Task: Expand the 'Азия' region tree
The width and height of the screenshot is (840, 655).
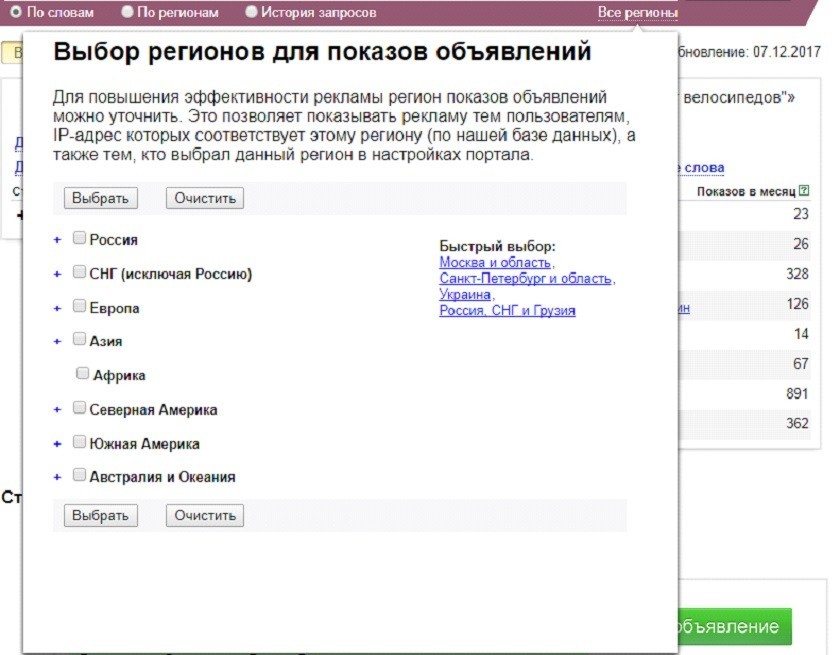Action: point(57,342)
